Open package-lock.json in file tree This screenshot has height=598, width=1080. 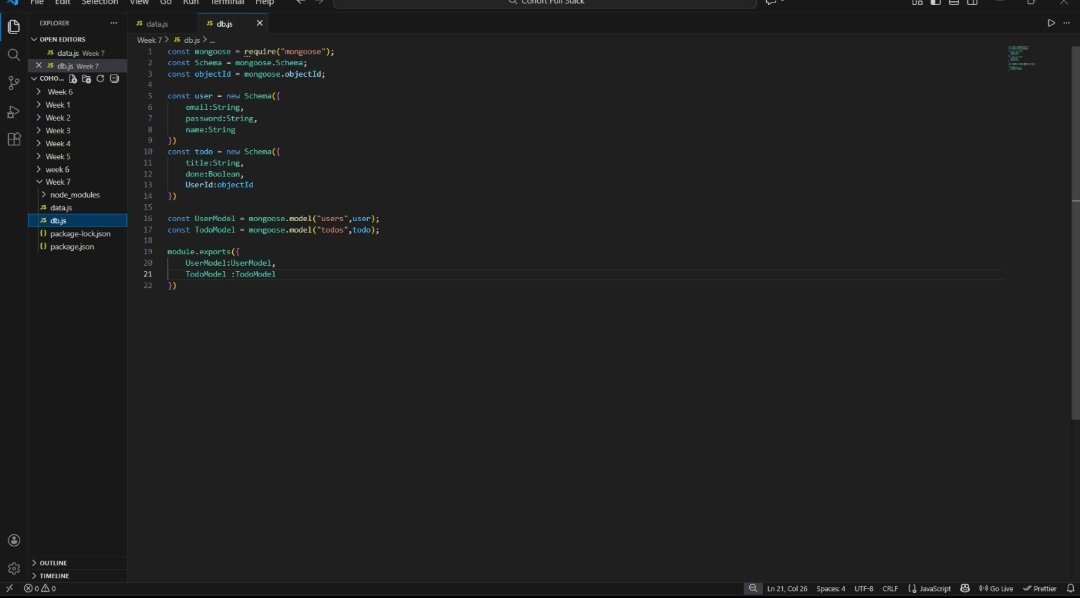point(80,234)
